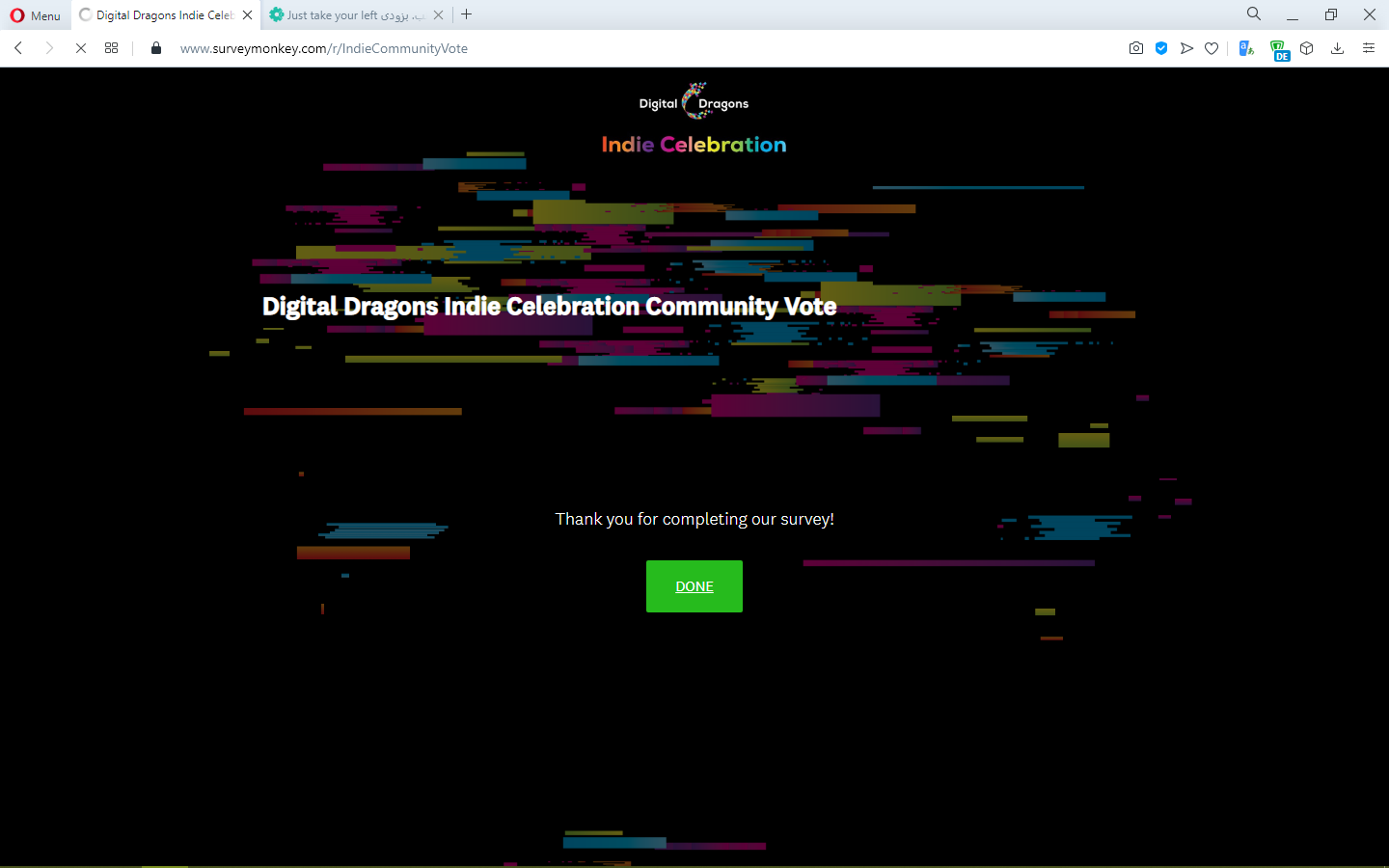
Task: Close the Just take your left tab
Action: (x=438, y=15)
